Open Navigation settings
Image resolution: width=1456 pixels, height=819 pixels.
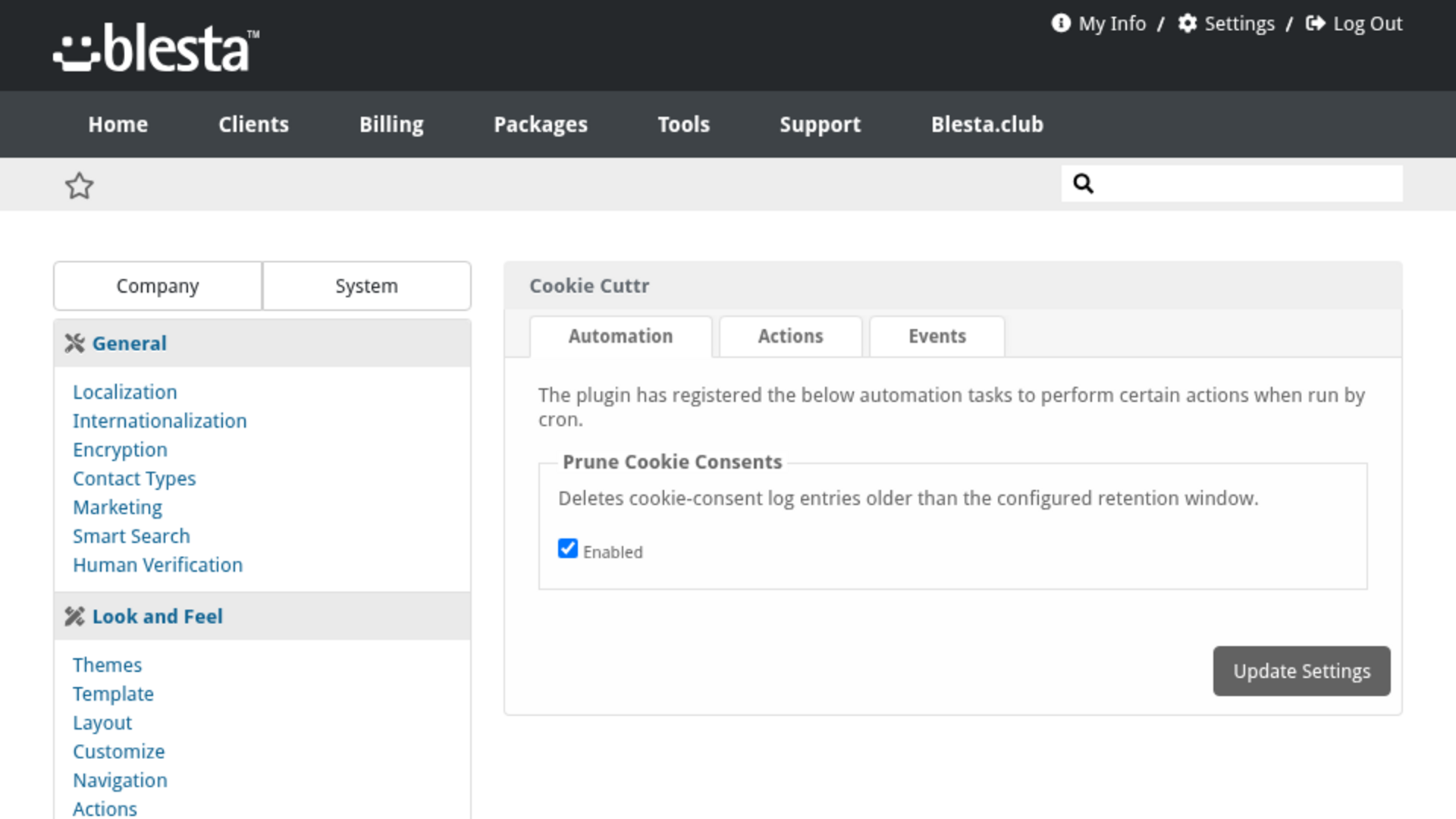point(120,780)
